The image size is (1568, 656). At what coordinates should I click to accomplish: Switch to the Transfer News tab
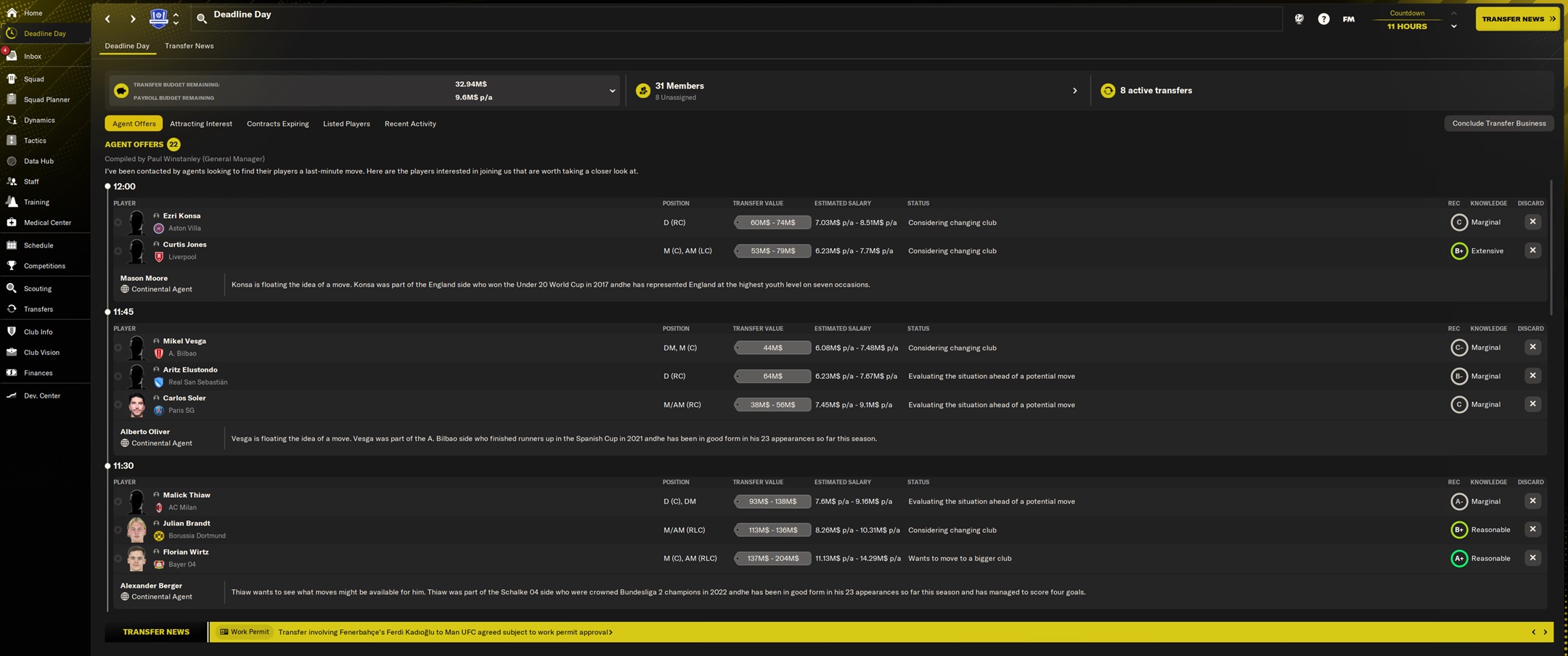click(189, 46)
